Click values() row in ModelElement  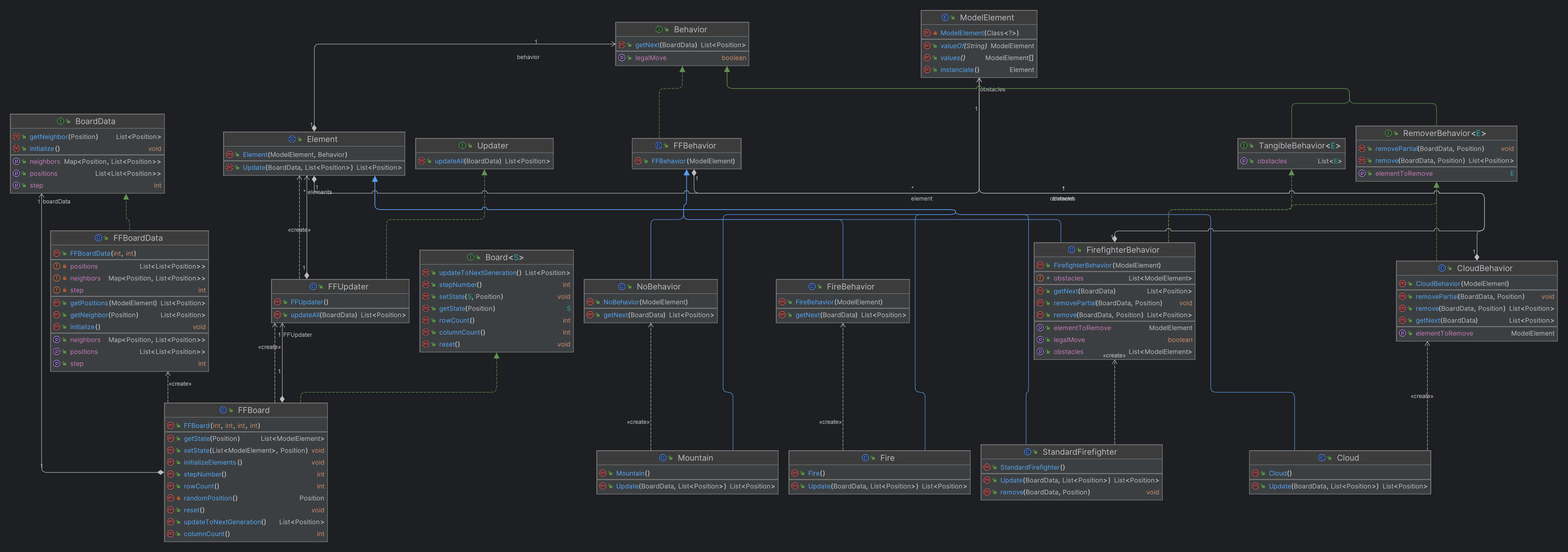[979, 58]
